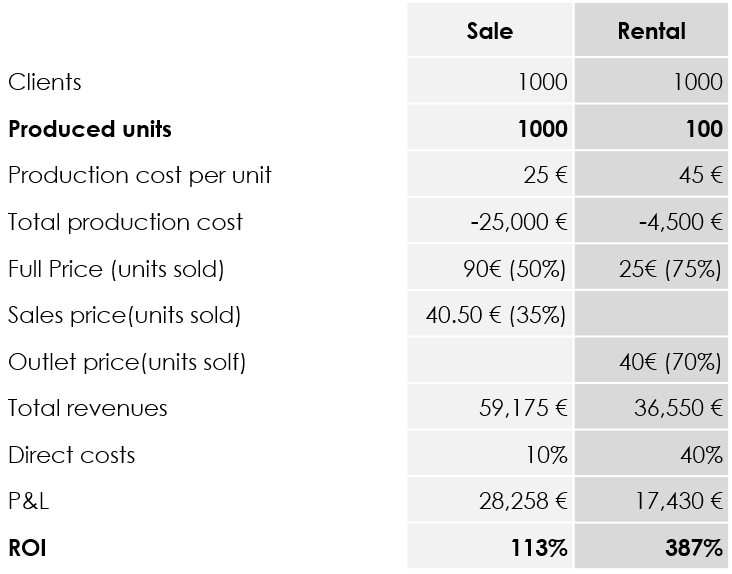Image resolution: width=732 pixels, height=574 pixels.
Task: Click the Direct costs row label
Action: pos(71,455)
